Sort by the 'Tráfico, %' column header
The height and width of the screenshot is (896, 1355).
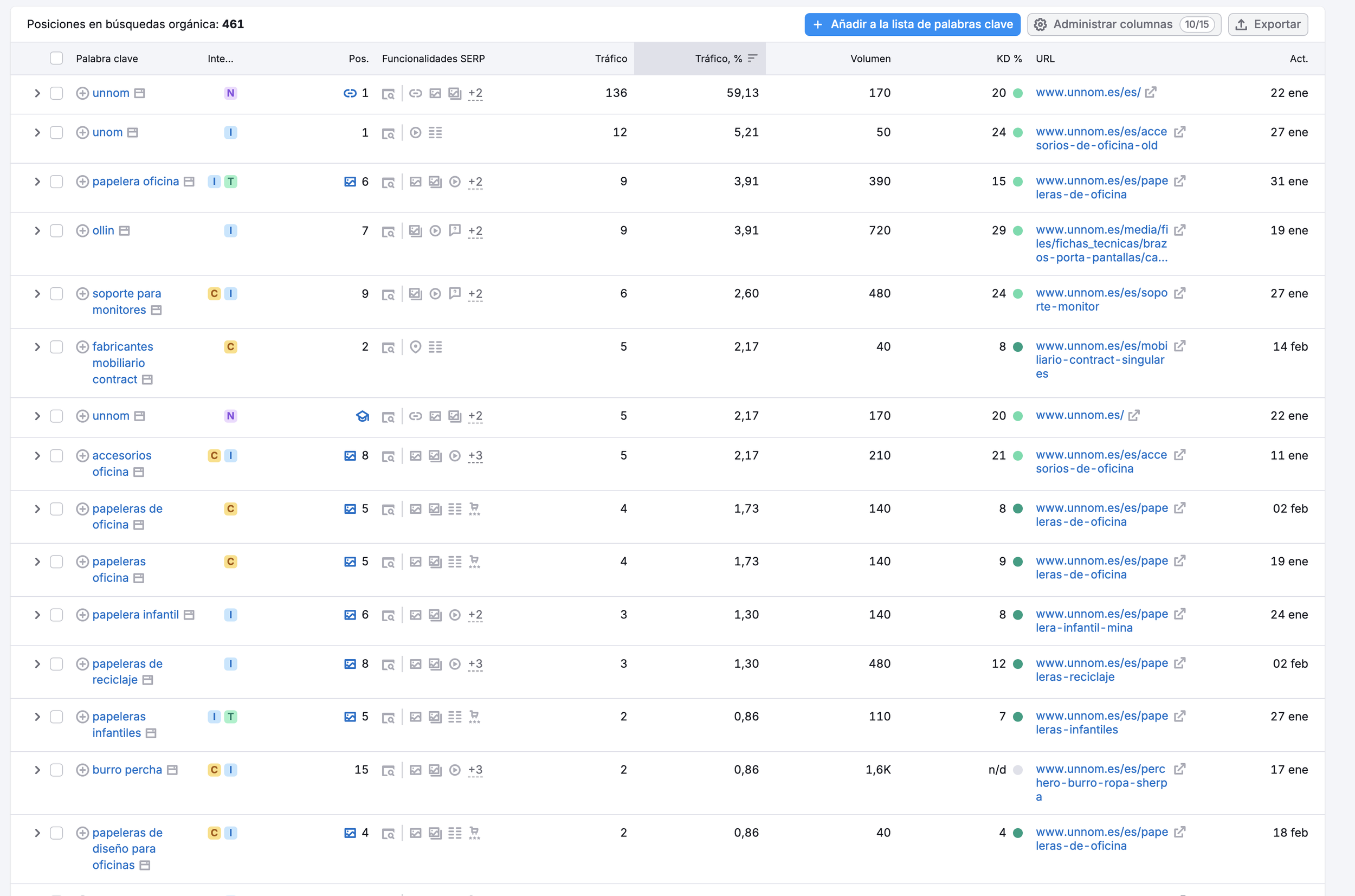tap(718, 59)
